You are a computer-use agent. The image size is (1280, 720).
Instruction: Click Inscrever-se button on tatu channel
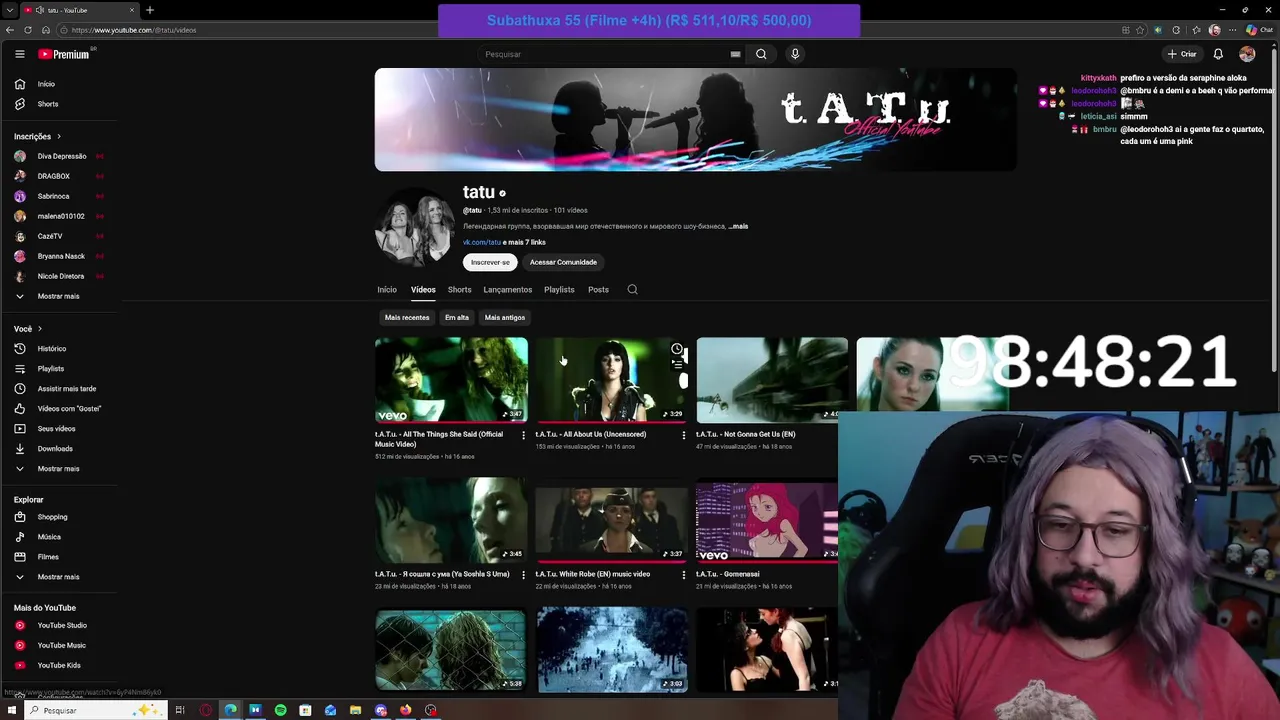pyautogui.click(x=490, y=262)
